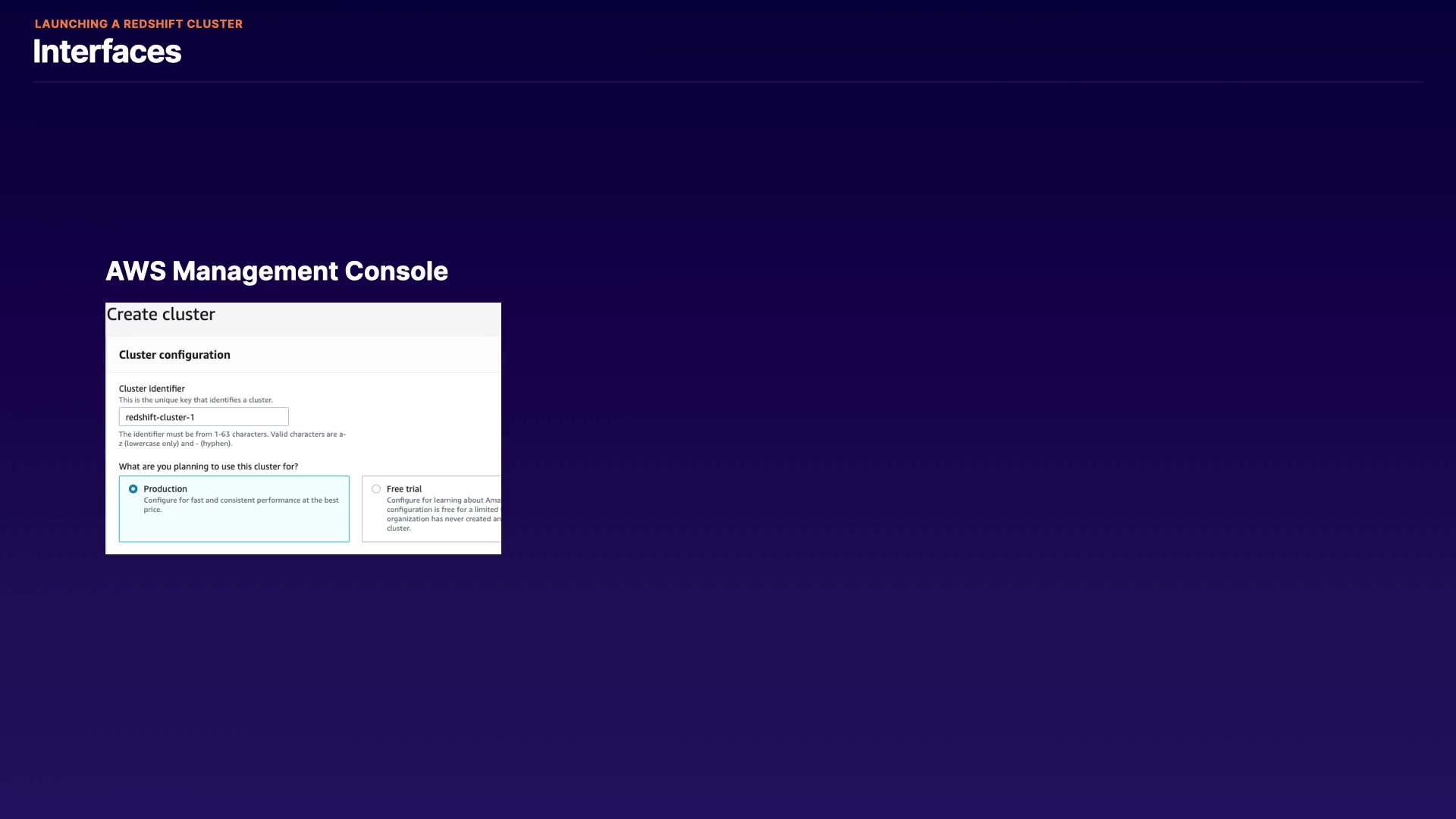Click the Interfaces slide title
The height and width of the screenshot is (819, 1456).
[107, 52]
